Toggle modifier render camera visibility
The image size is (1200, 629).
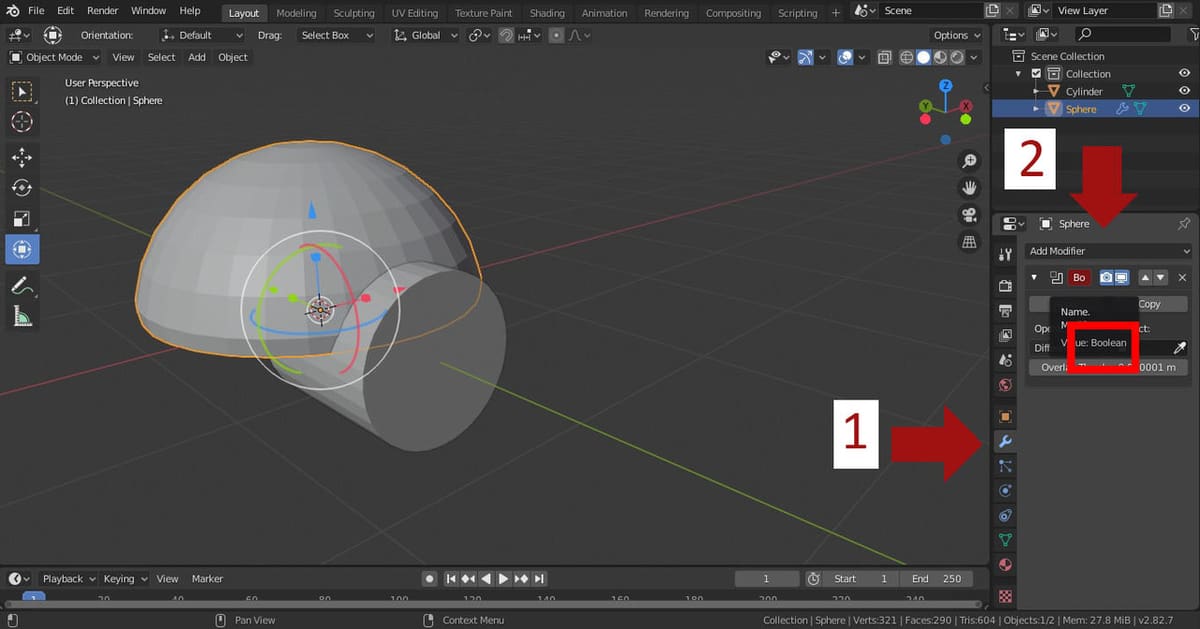[x=1107, y=278]
